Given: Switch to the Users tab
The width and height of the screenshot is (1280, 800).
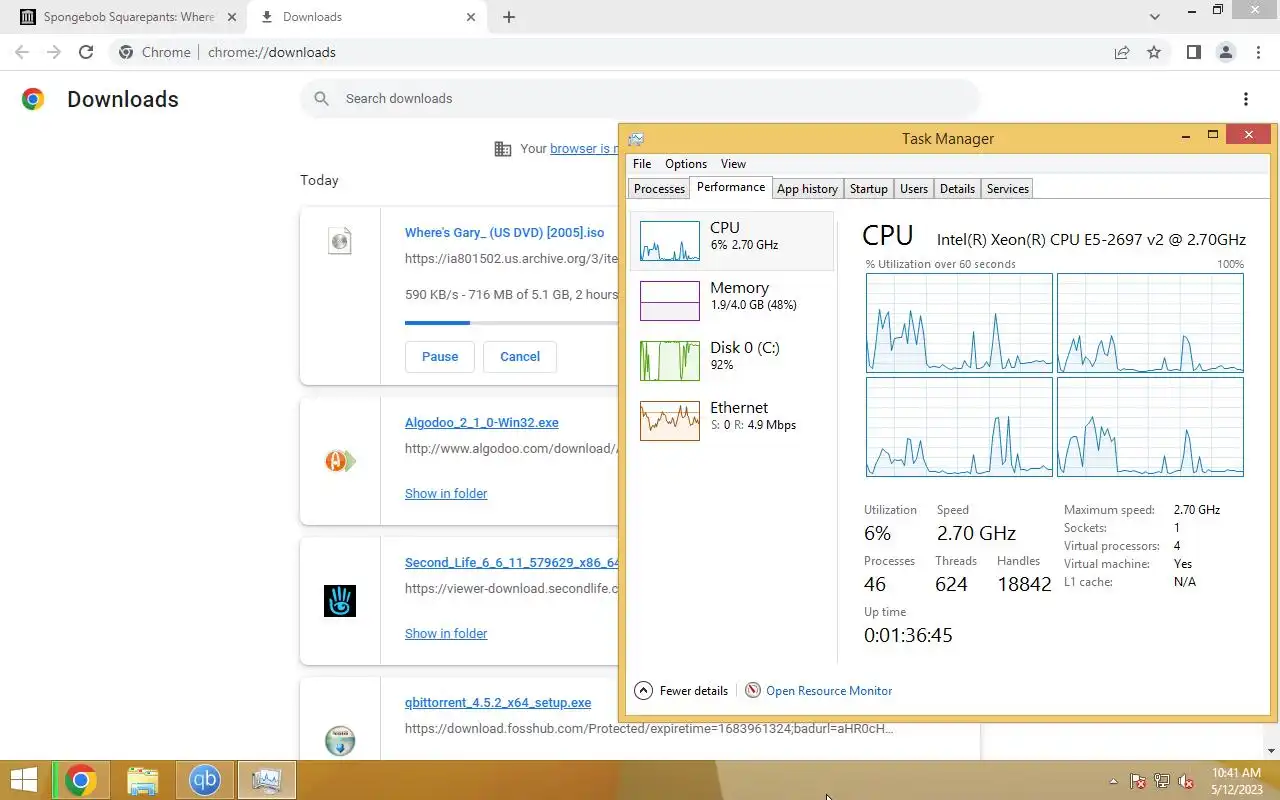Looking at the screenshot, I should pos(914,189).
